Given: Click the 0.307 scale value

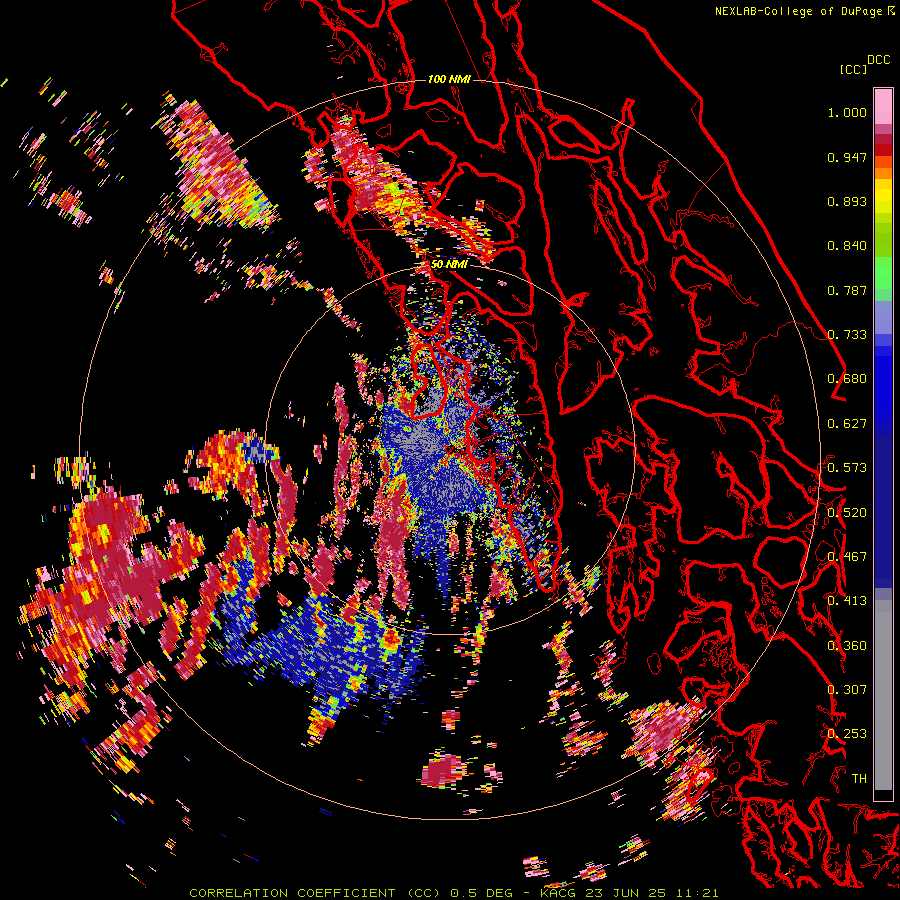Looking at the screenshot, I should (847, 689).
